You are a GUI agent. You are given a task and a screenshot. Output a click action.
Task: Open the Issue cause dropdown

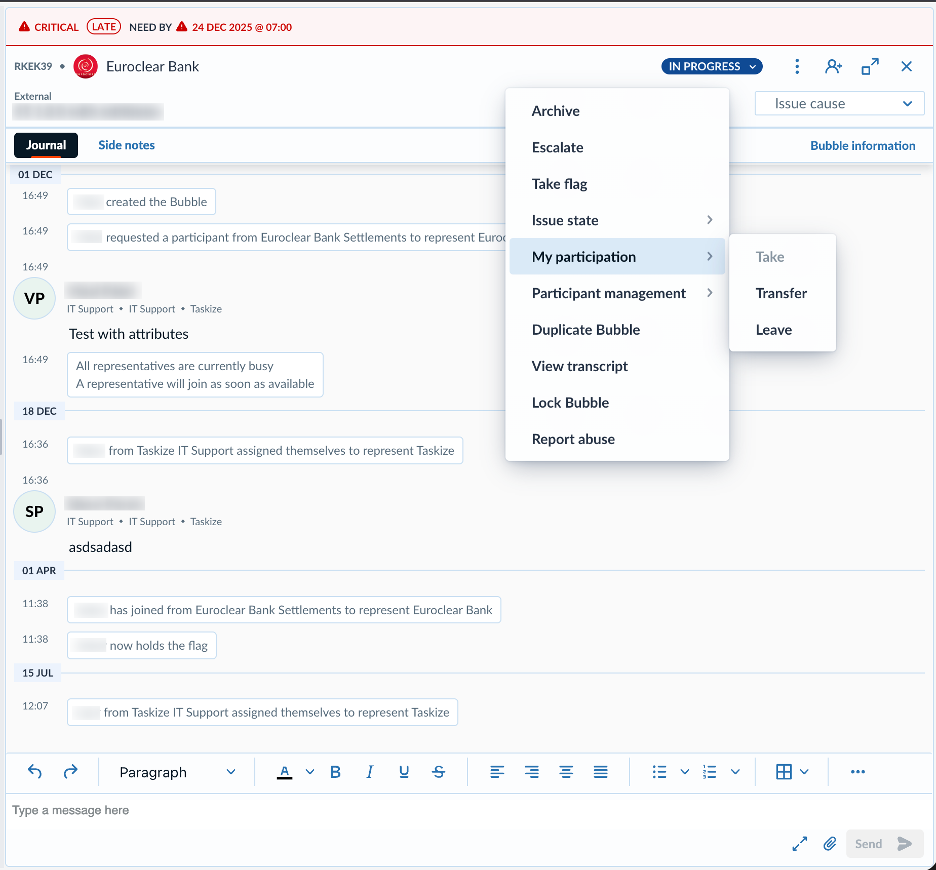tap(839, 103)
